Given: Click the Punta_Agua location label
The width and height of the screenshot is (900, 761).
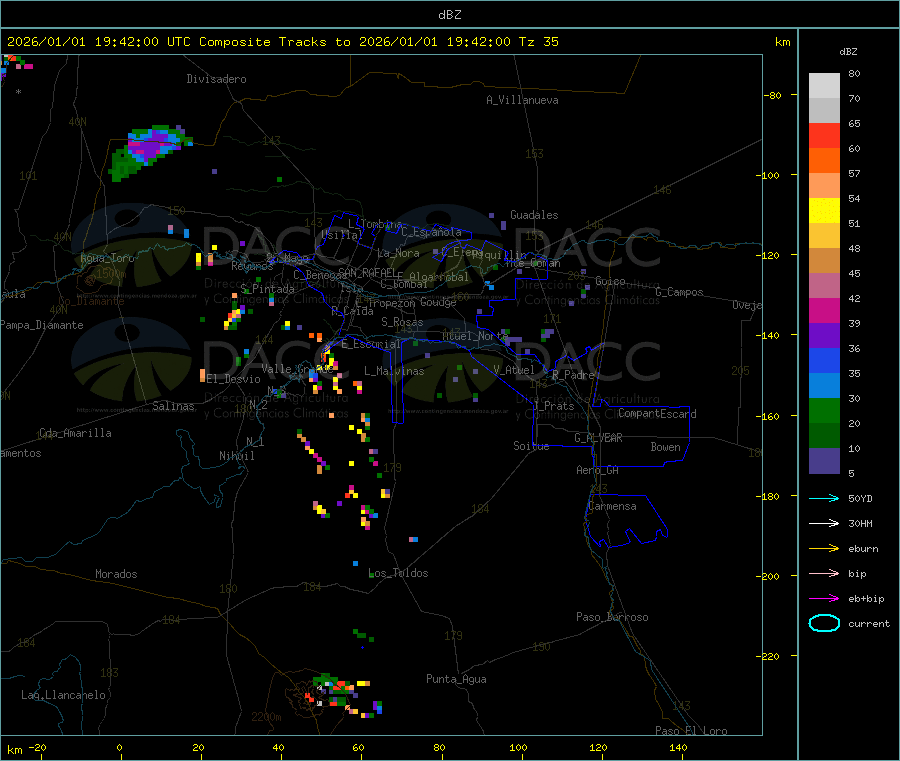Looking at the screenshot, I should click(x=456, y=680).
